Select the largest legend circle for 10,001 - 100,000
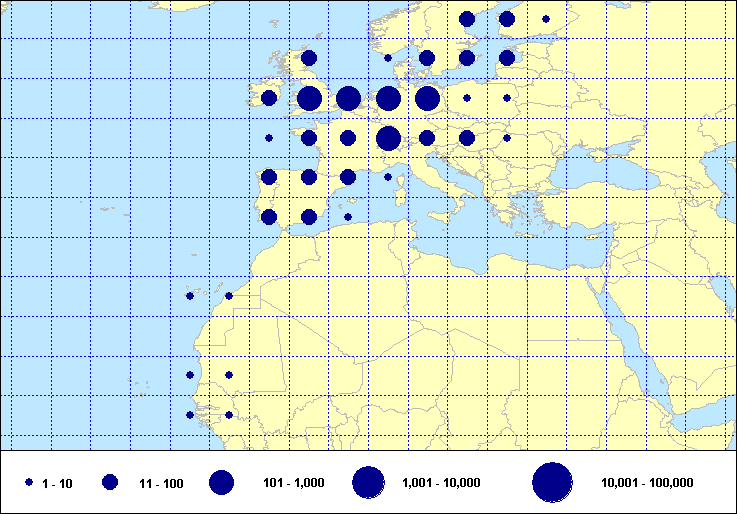Screen dimensions: 737x514 pos(551,483)
